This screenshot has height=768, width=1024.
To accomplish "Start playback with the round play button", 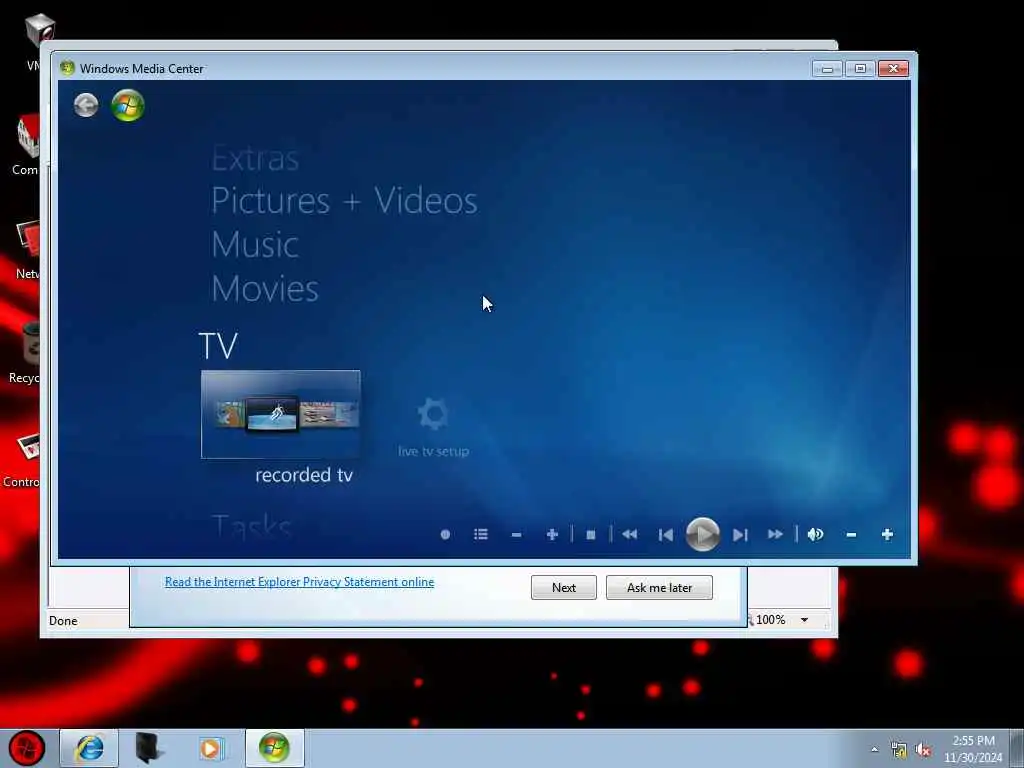I will point(703,534).
